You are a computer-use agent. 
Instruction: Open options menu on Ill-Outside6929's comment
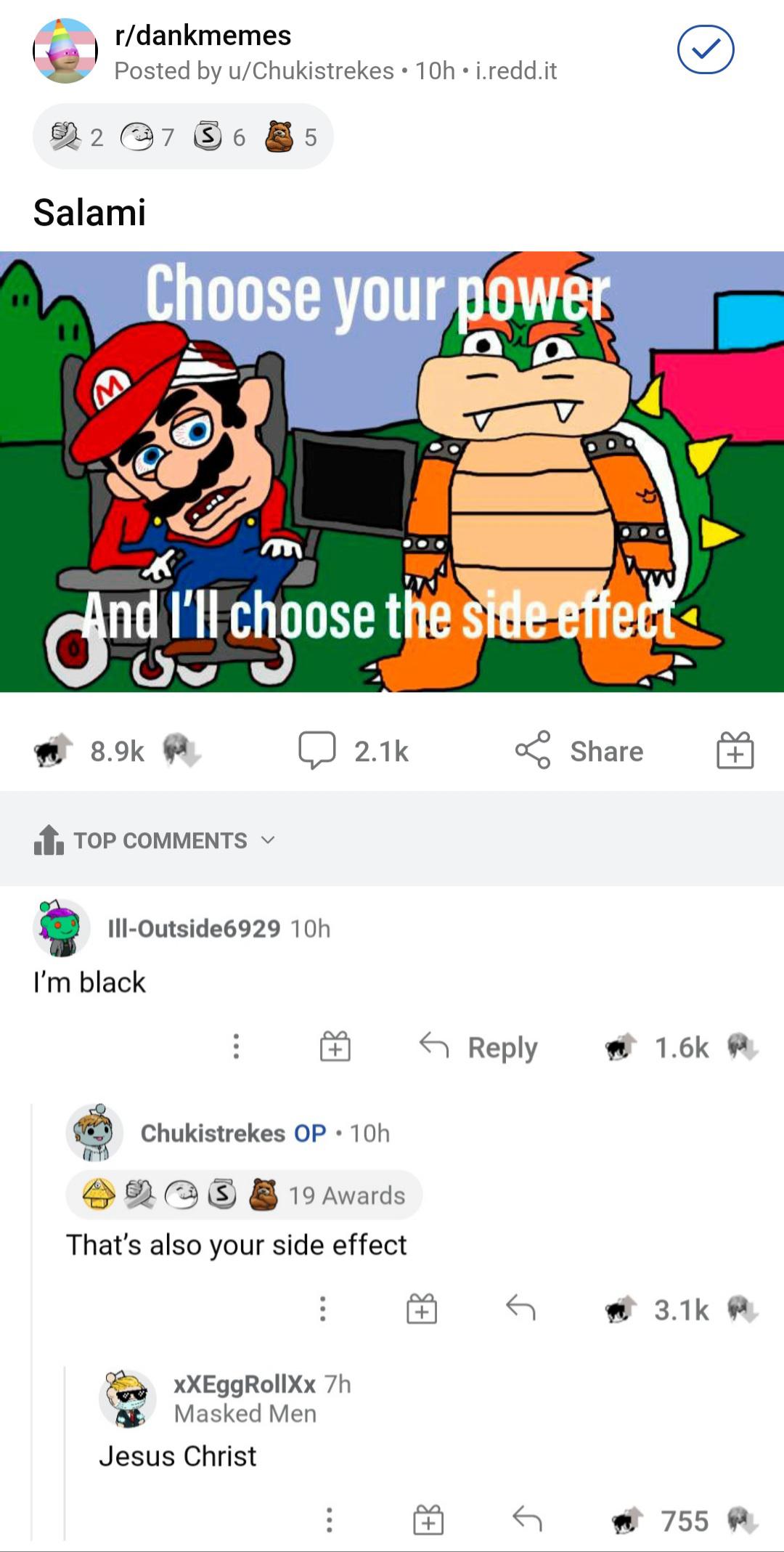click(x=236, y=1047)
